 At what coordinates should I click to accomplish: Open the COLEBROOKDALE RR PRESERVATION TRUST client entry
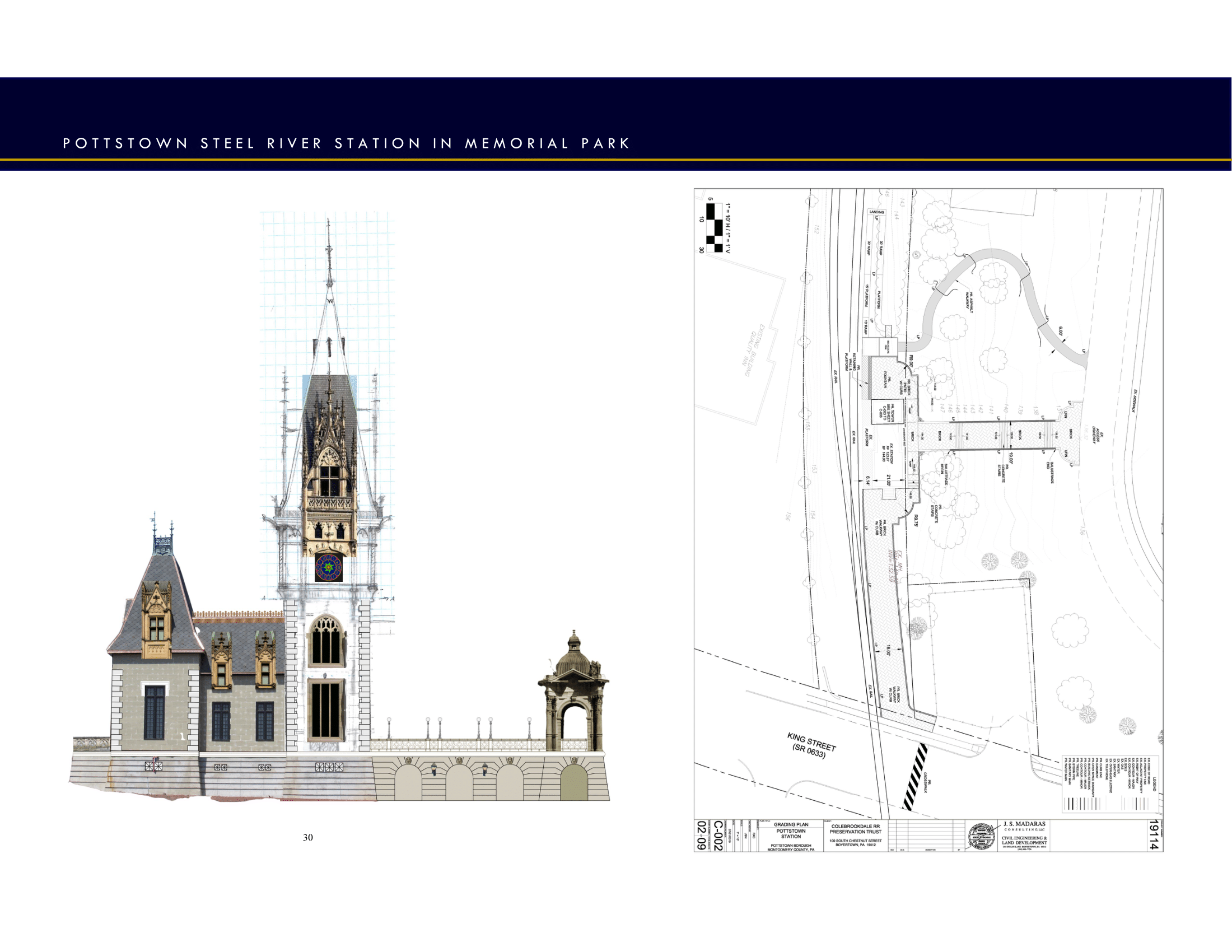point(855,829)
